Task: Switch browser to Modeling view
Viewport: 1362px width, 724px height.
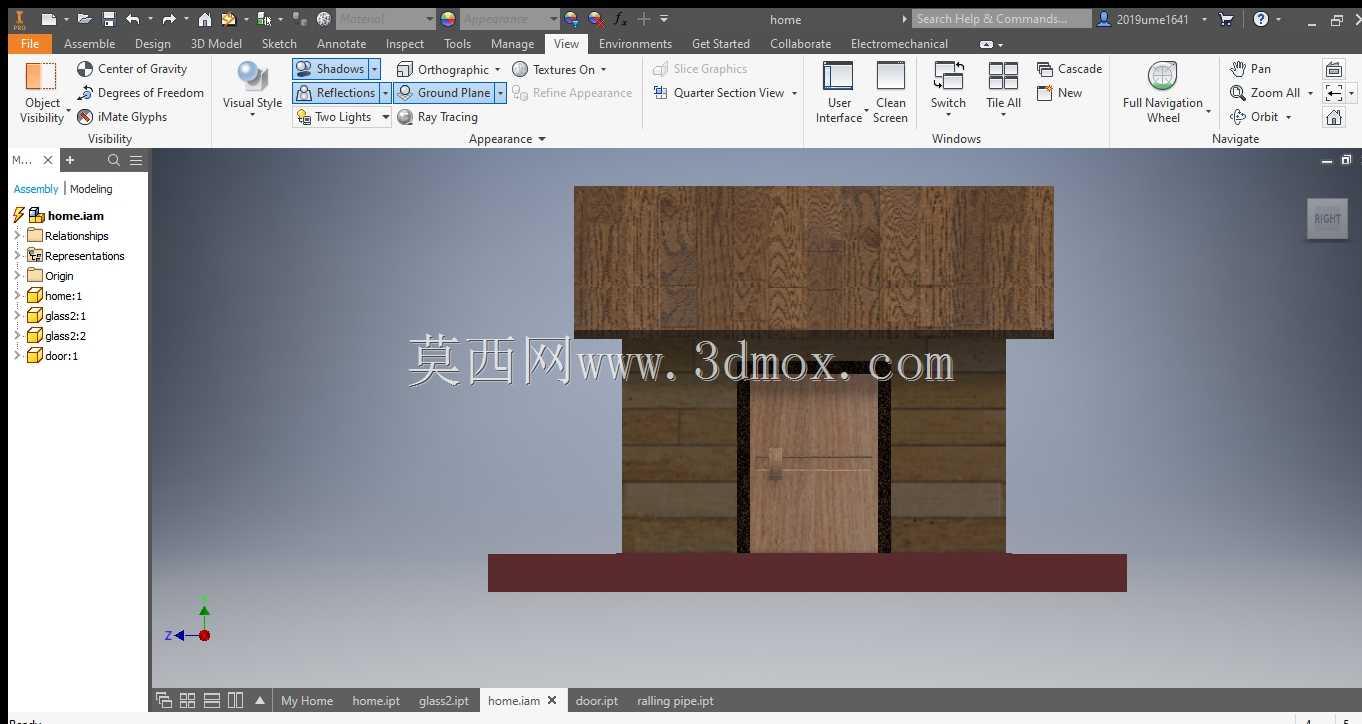Action: click(x=91, y=189)
